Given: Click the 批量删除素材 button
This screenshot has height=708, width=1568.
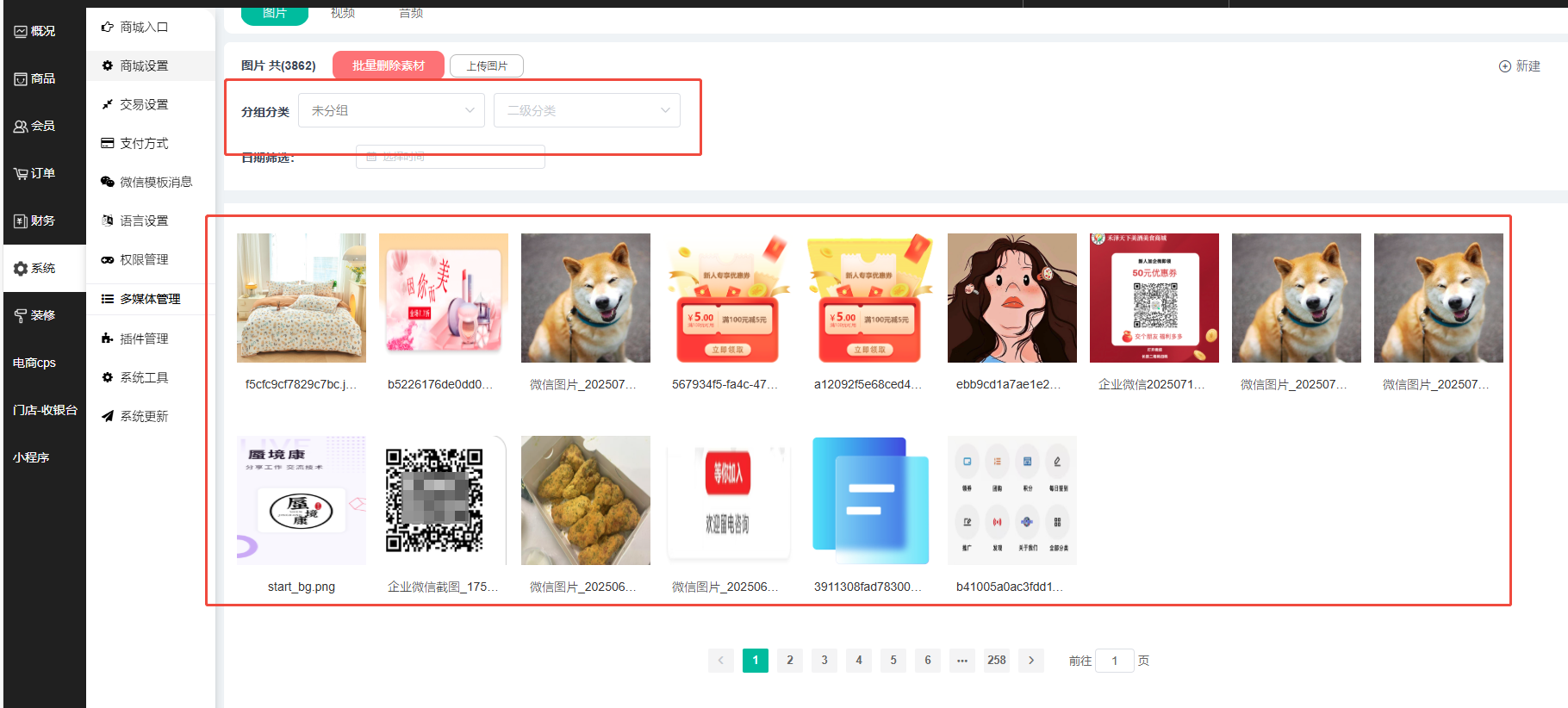Looking at the screenshot, I should (x=389, y=65).
